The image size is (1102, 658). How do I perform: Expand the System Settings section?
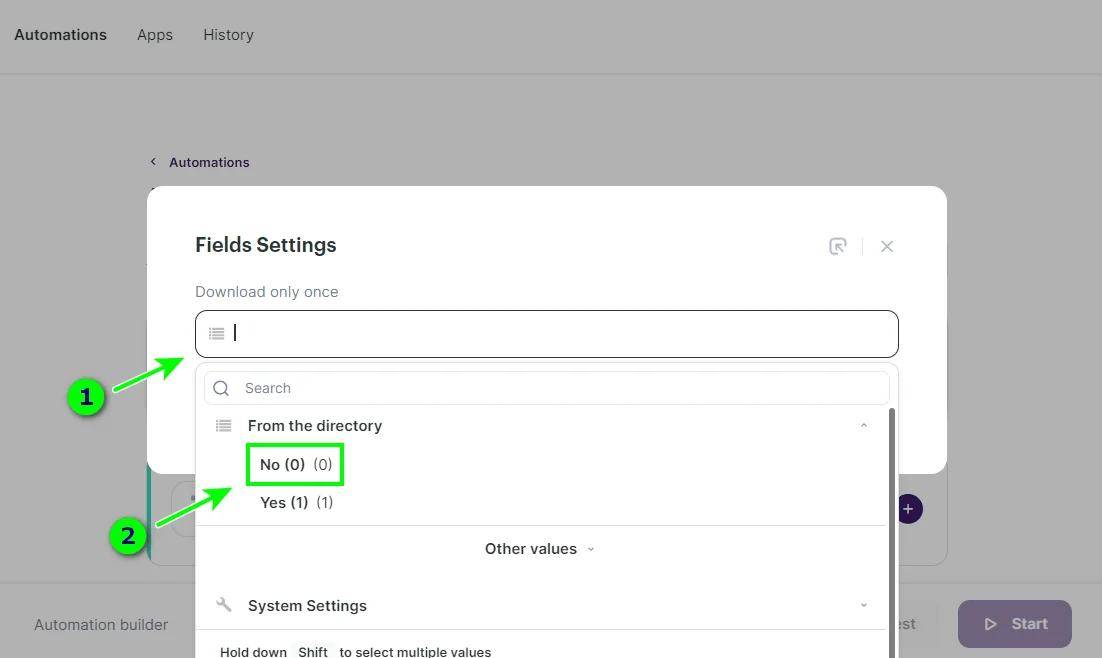pyautogui.click(x=864, y=605)
